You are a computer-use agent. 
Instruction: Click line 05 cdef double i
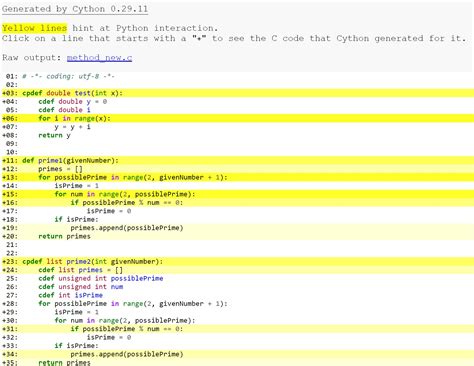(237, 110)
